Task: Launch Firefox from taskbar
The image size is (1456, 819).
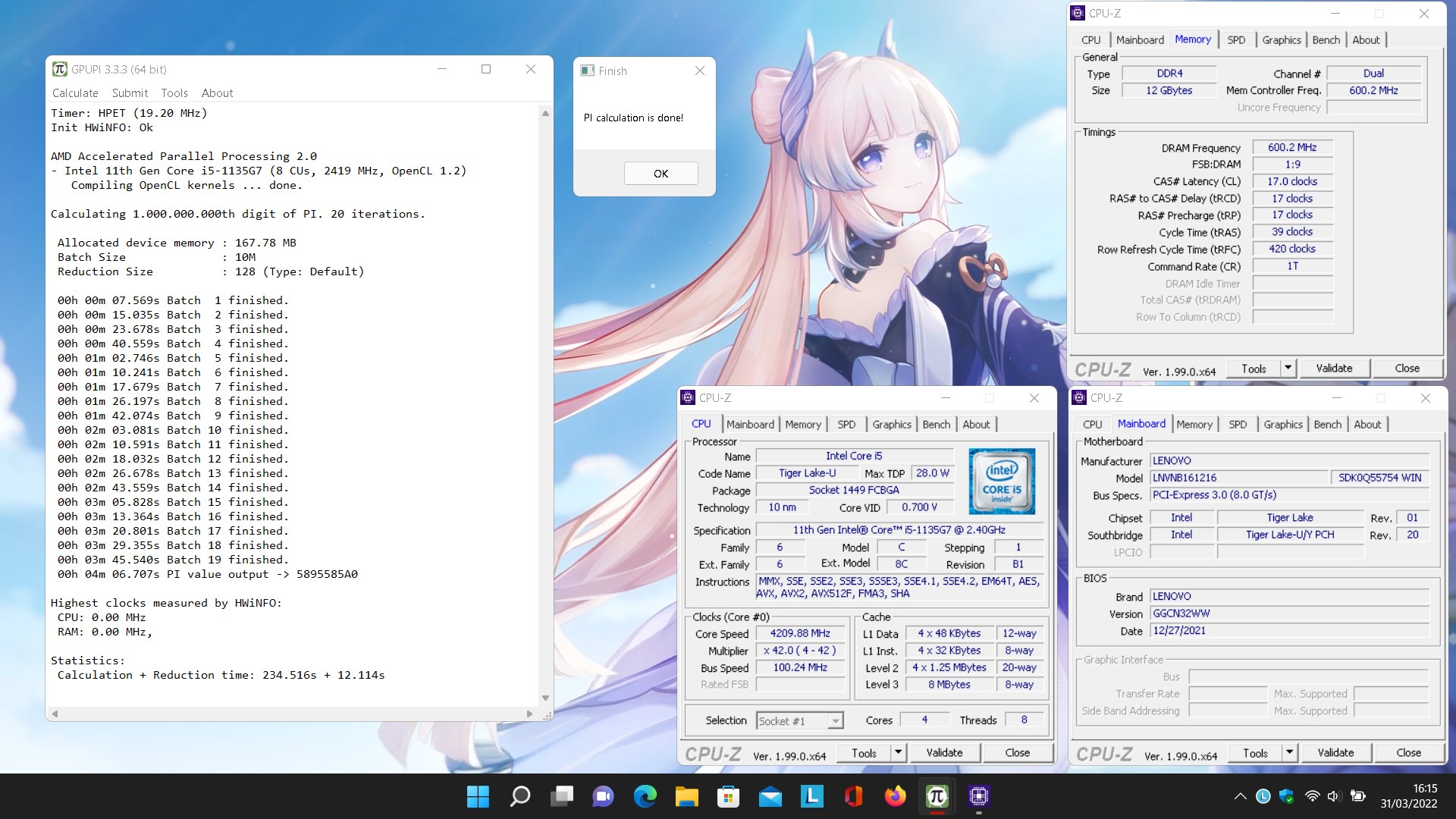Action: (x=896, y=796)
